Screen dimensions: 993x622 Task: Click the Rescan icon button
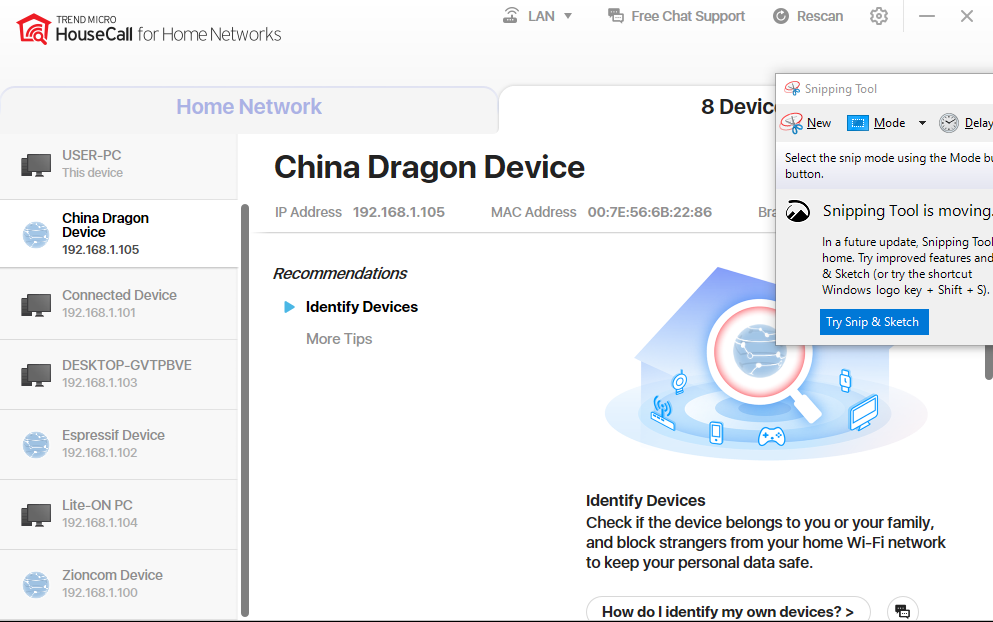point(782,16)
